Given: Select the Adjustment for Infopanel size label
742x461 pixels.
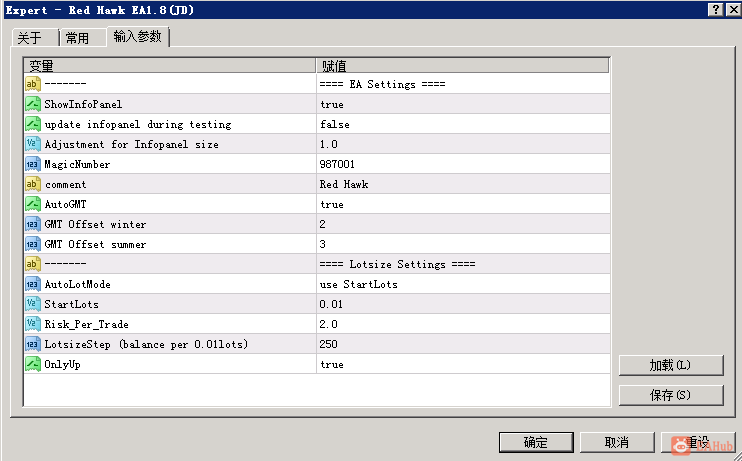Looking at the screenshot, I should click(x=132, y=144).
